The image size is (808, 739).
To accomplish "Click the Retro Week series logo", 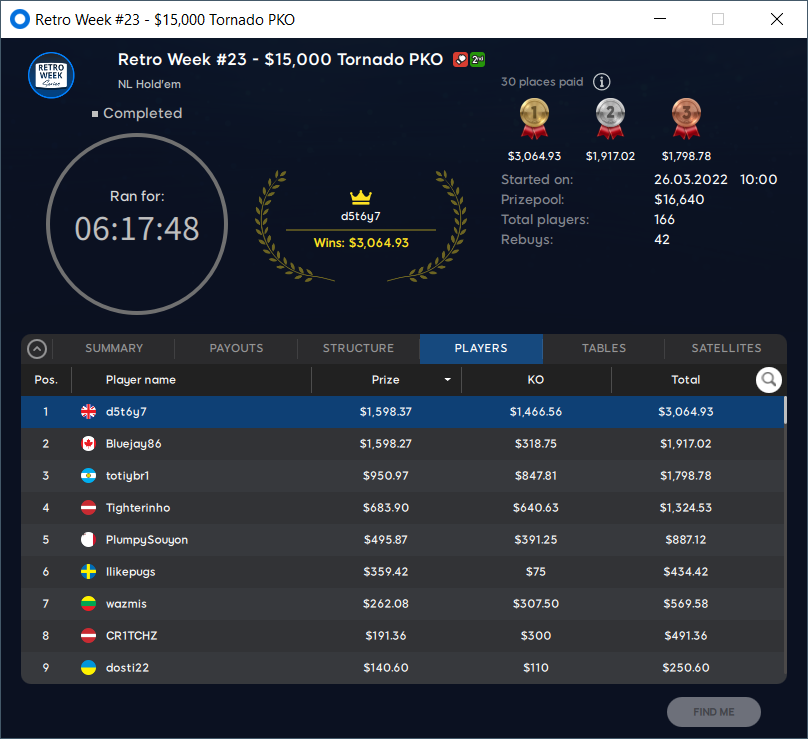I will click(x=51, y=75).
